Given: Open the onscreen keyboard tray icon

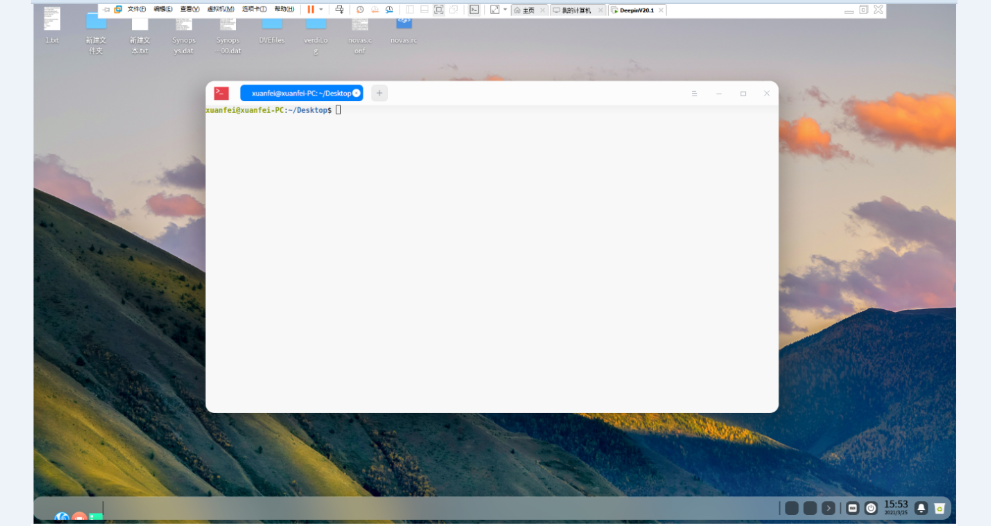Looking at the screenshot, I should tap(853, 508).
